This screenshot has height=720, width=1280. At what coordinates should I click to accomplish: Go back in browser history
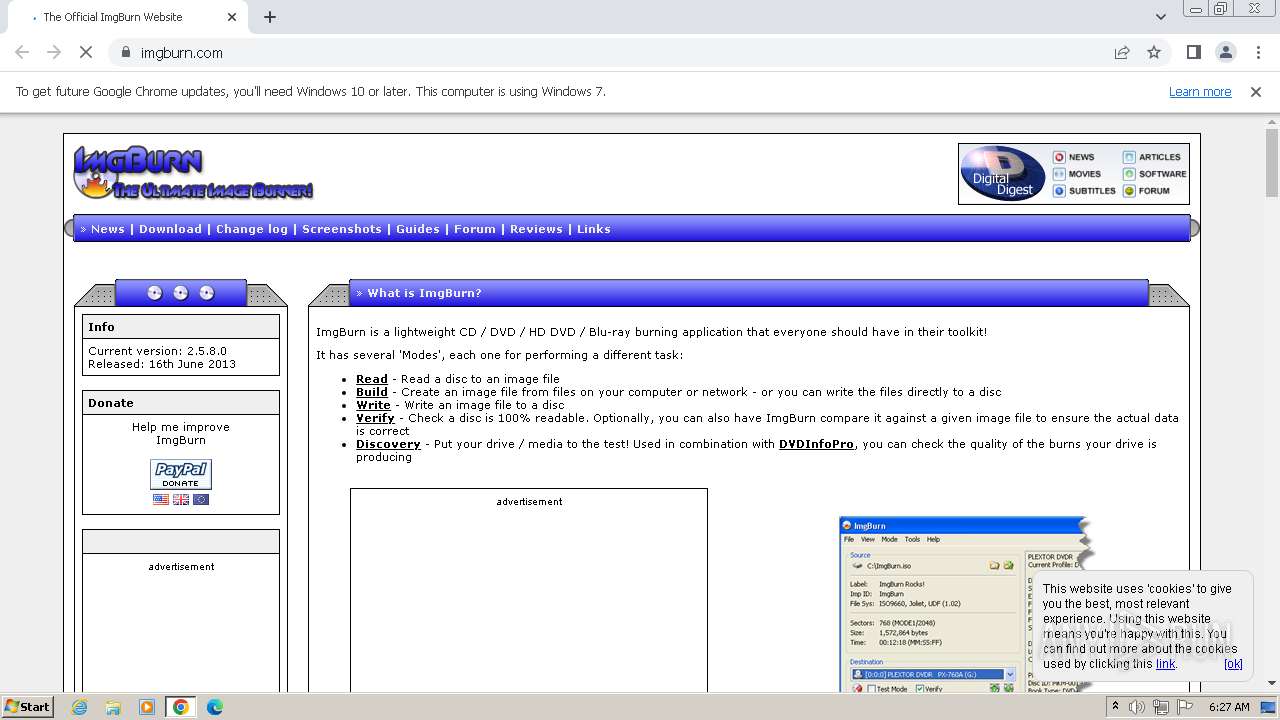pyautogui.click(x=22, y=52)
